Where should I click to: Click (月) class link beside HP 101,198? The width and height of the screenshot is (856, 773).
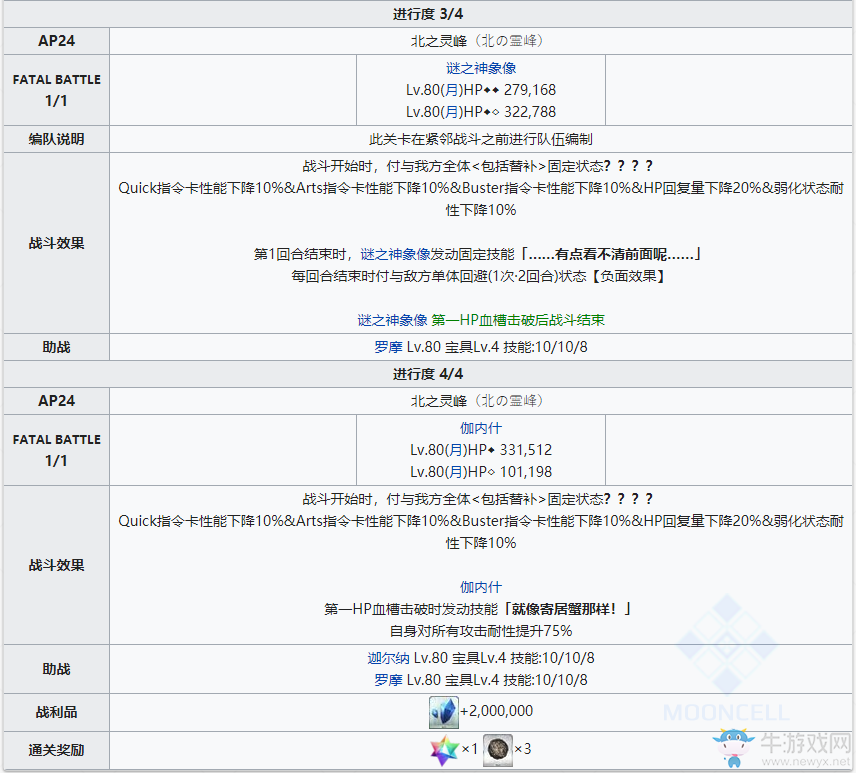(x=456, y=472)
